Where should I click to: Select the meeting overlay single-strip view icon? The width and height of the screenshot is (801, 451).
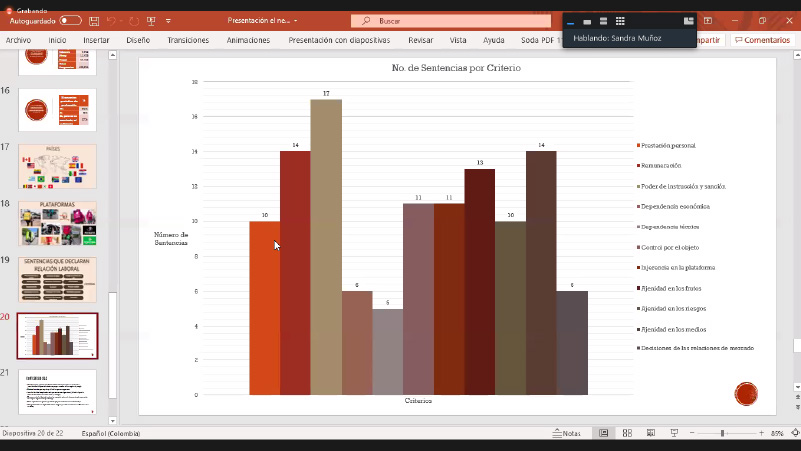(587, 21)
